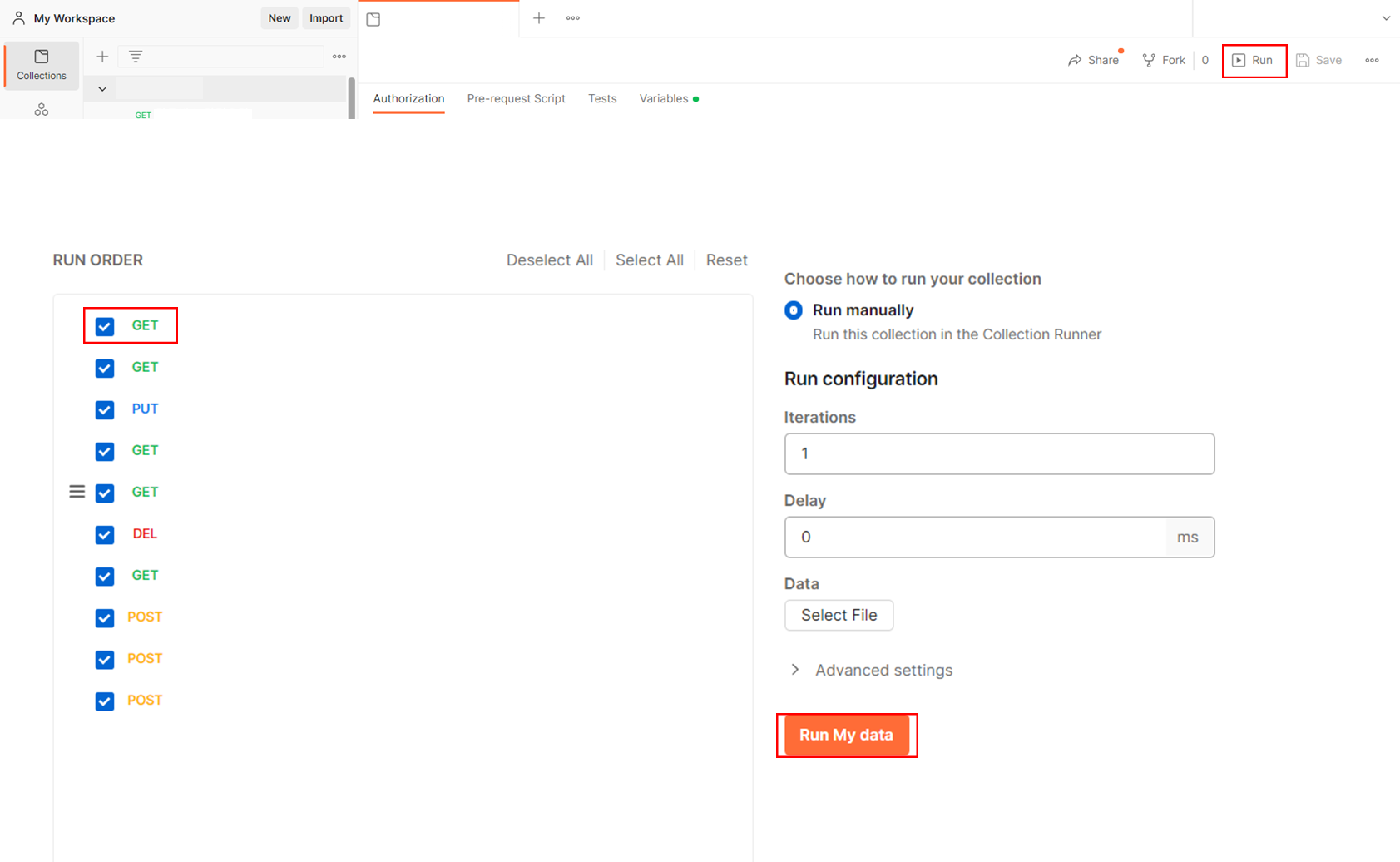Viewport: 1400px width, 862px height.
Task: Open a new tab with plus icon
Action: point(539,18)
